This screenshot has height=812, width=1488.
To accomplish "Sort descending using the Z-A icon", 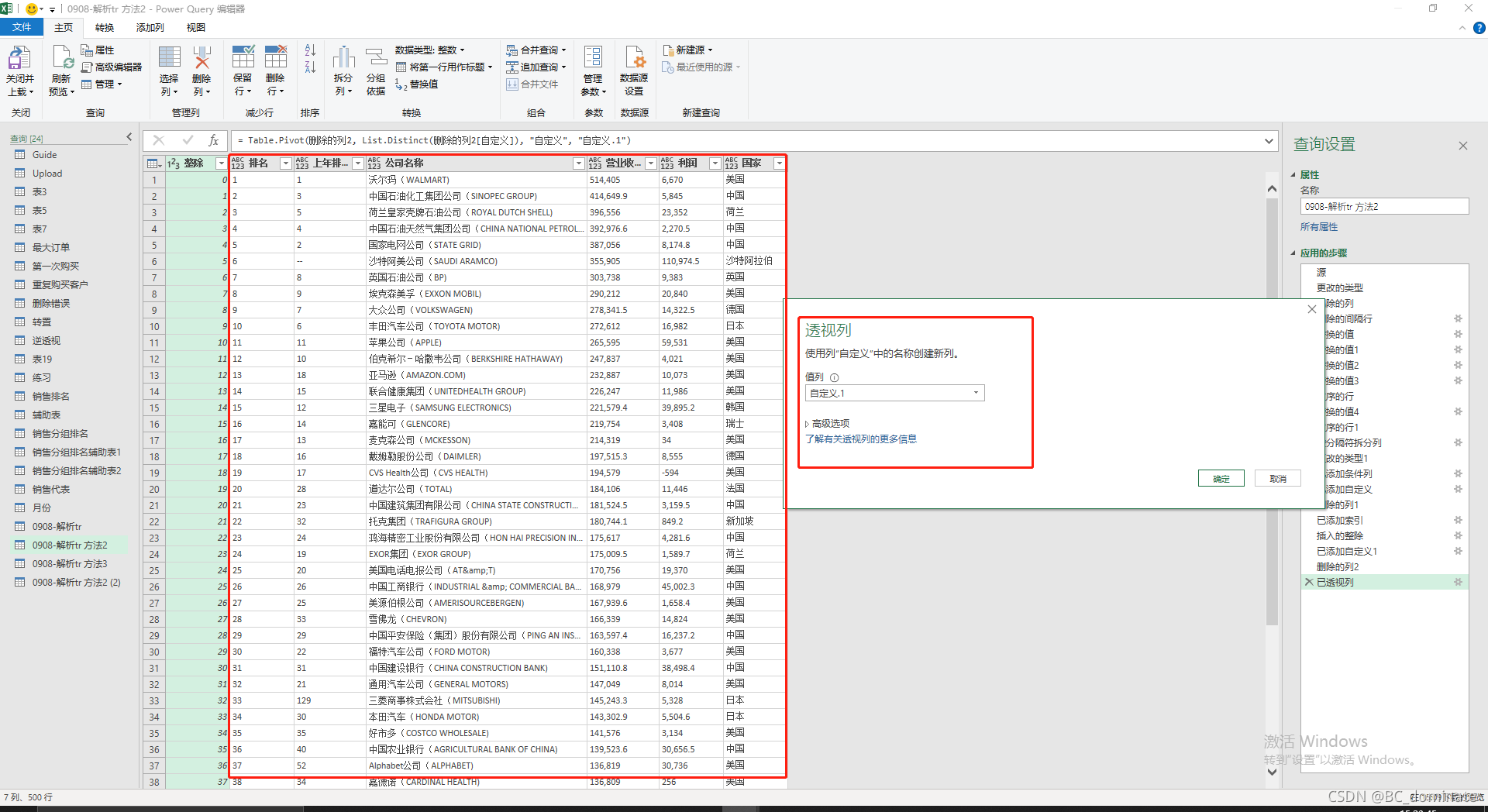I will pyautogui.click(x=310, y=67).
